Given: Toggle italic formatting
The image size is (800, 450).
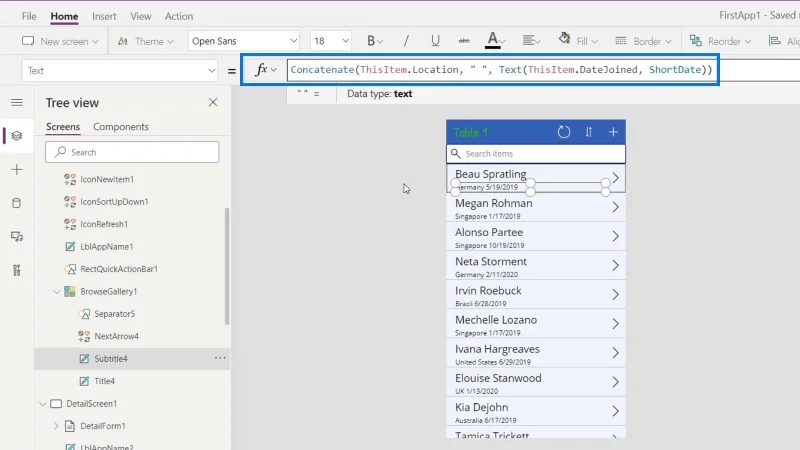Looking at the screenshot, I should pyautogui.click(x=406, y=41).
